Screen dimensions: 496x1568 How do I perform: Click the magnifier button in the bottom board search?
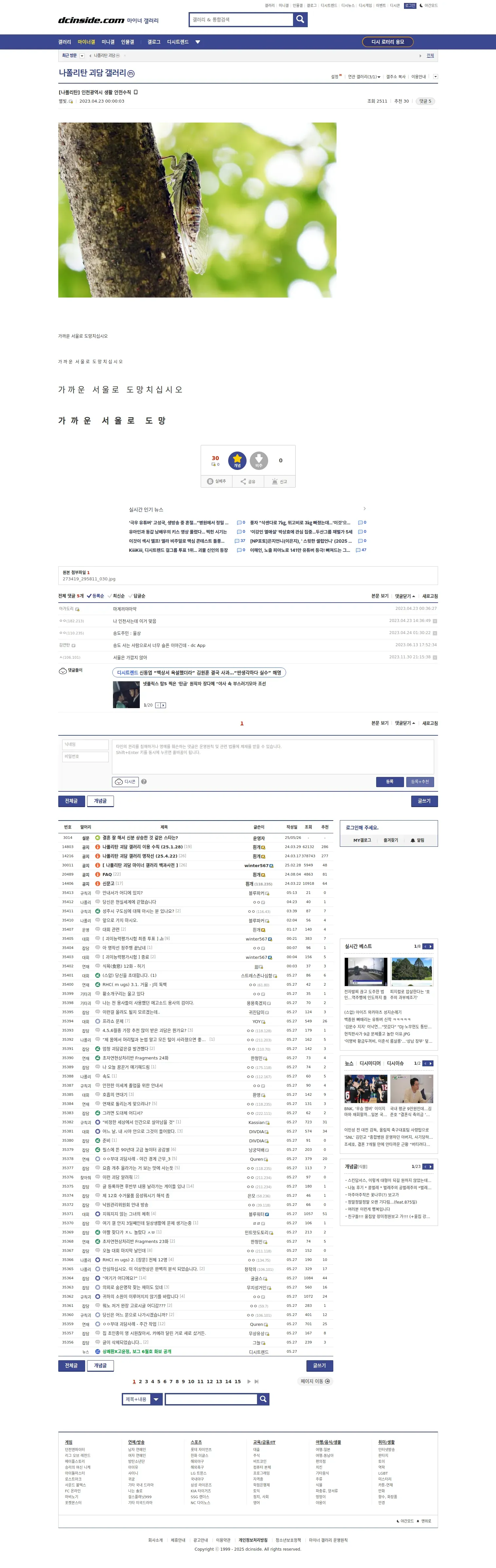[x=263, y=1399]
